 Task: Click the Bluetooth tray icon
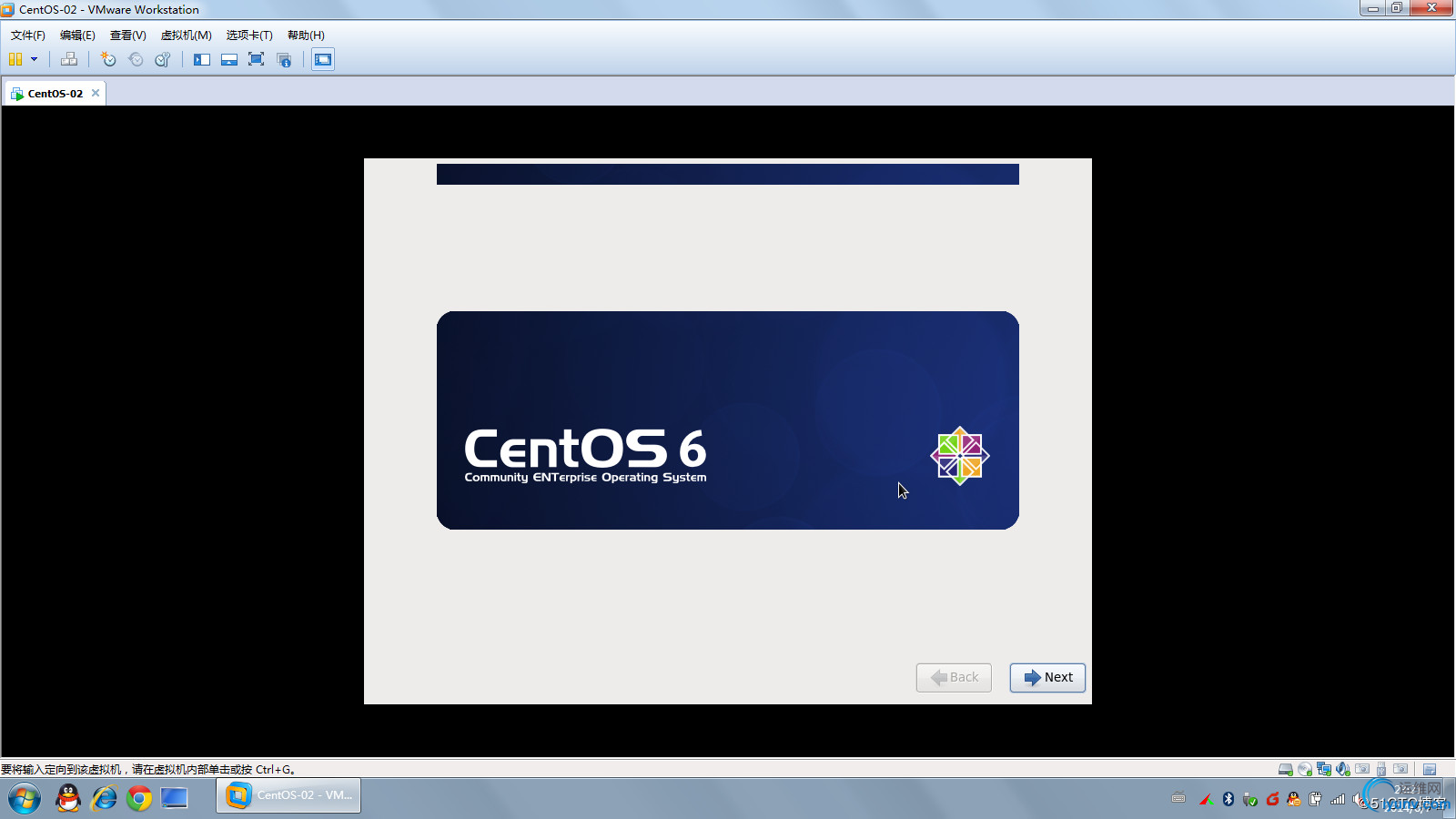tap(1228, 799)
